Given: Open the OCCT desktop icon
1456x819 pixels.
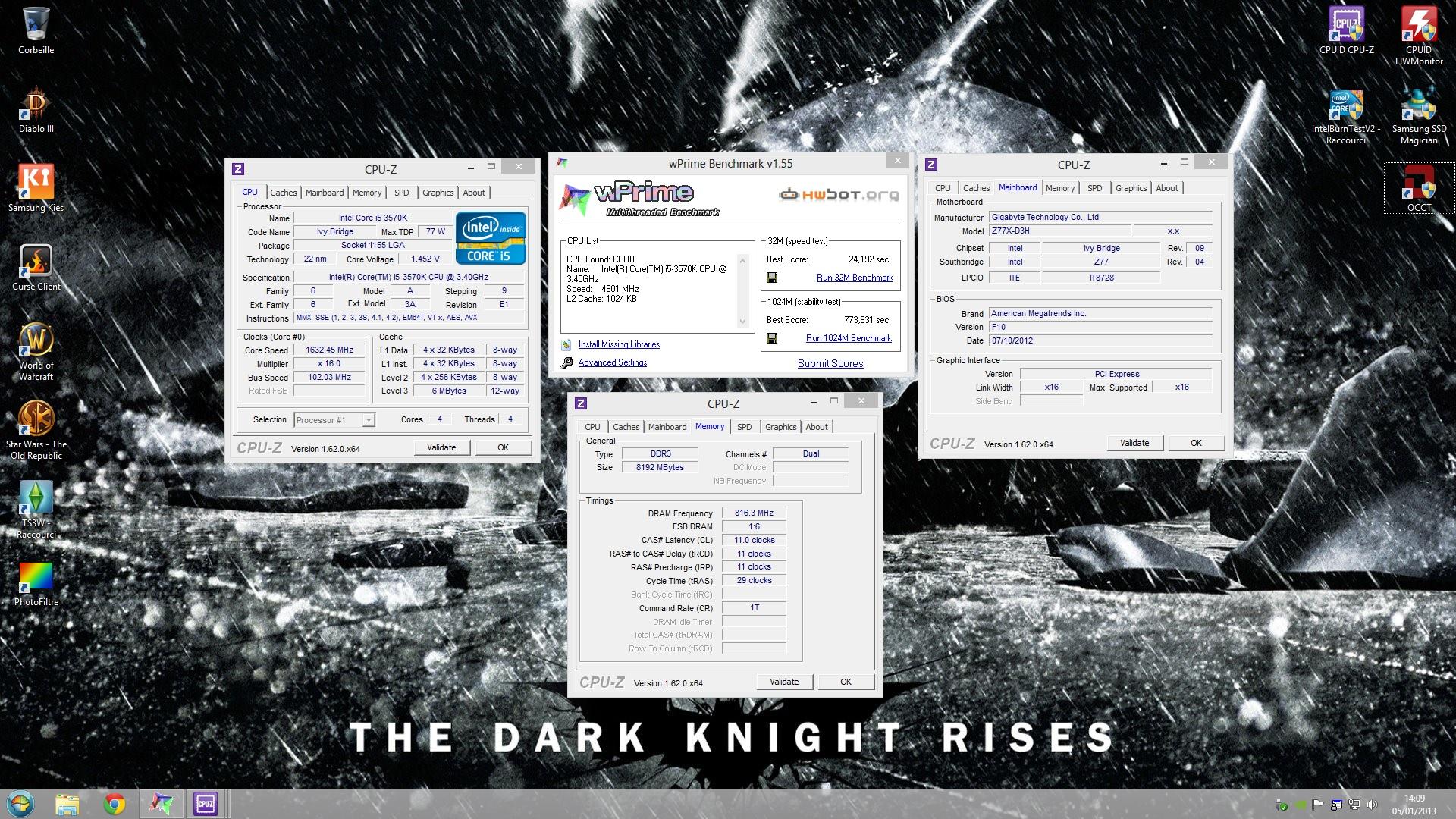Looking at the screenshot, I should pyautogui.click(x=1419, y=188).
